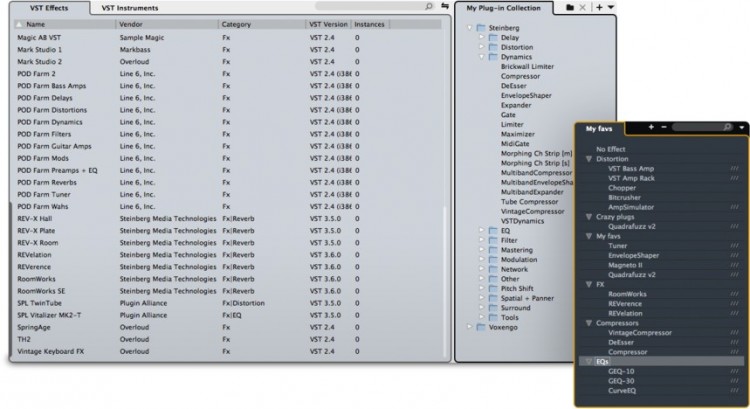Viewport: 750px width, 409px height.
Task: Click the handle icon next to RoomWorks in My favs
Action: (734, 294)
